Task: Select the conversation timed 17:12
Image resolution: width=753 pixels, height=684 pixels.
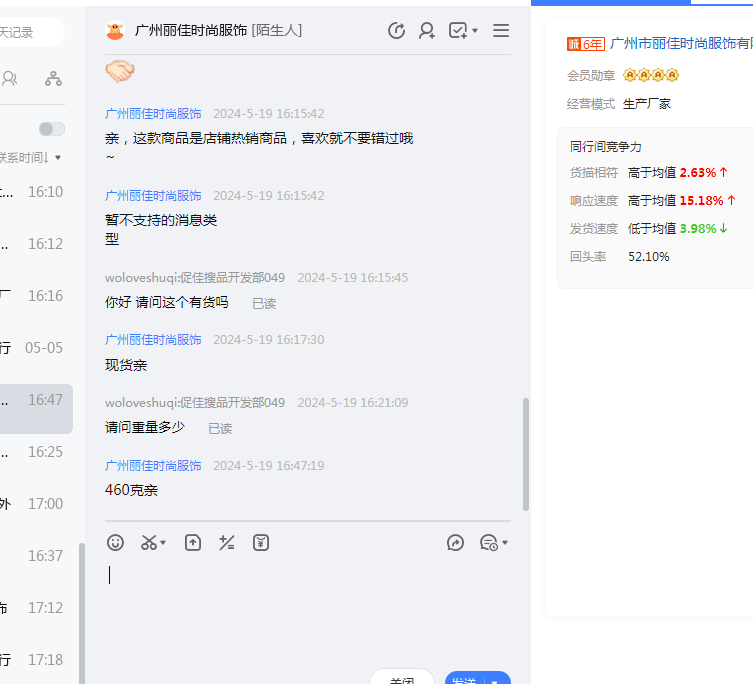Action: [x=36, y=608]
